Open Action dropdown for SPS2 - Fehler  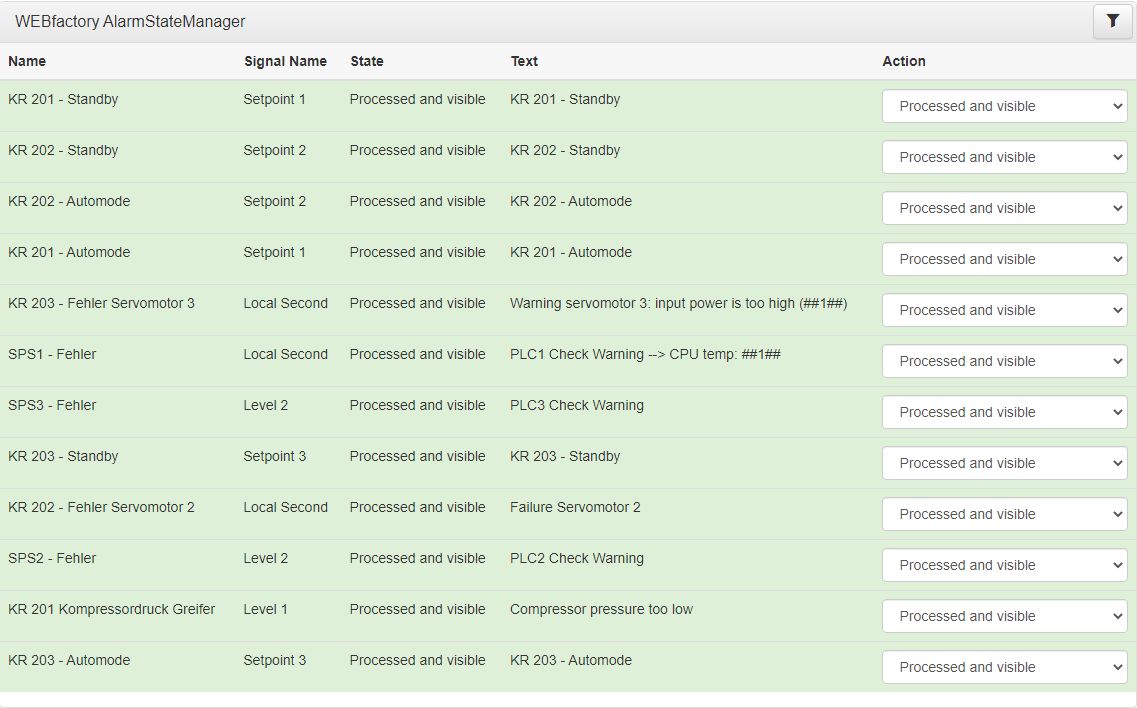click(1004, 565)
